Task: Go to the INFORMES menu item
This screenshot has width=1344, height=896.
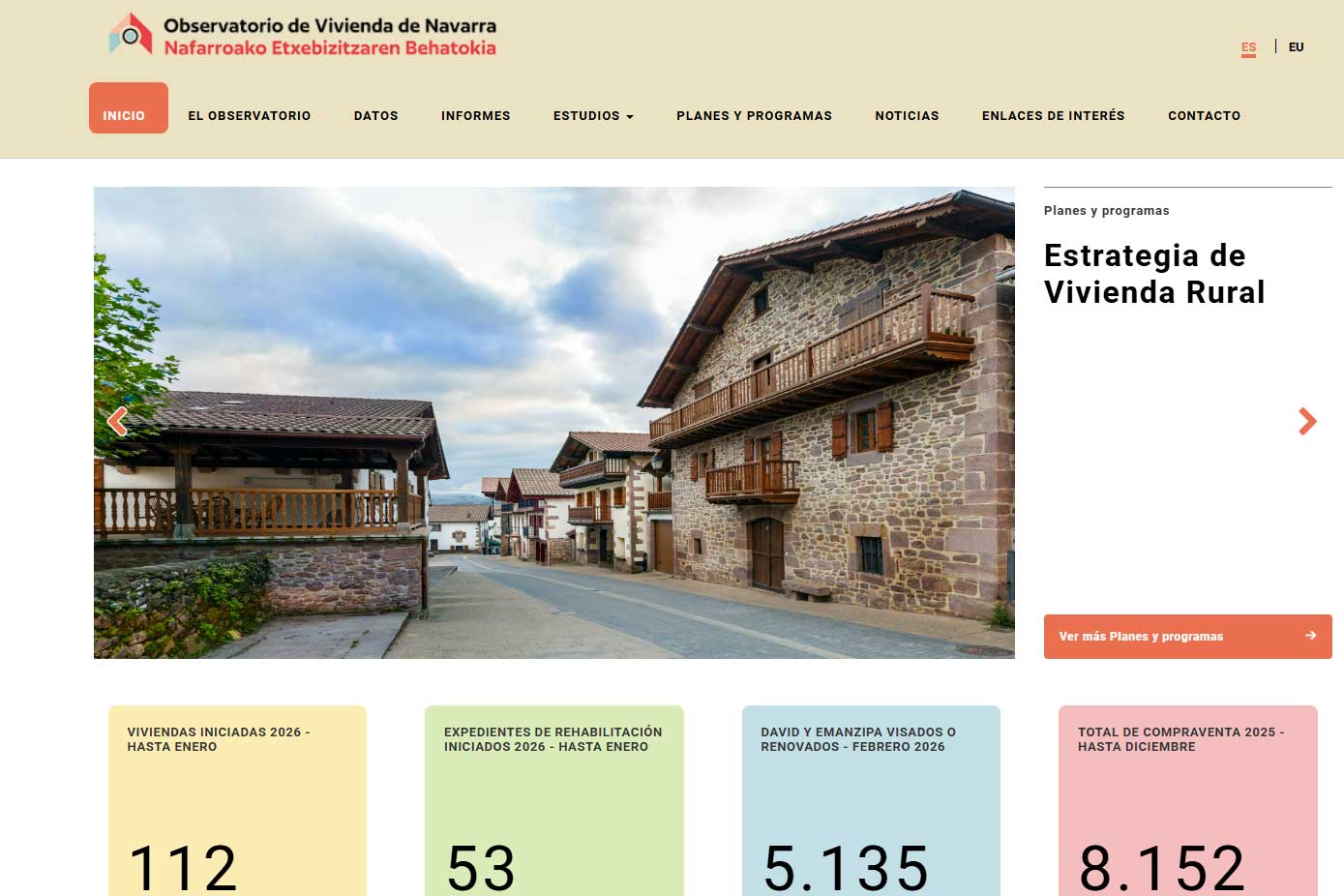Action: (475, 115)
